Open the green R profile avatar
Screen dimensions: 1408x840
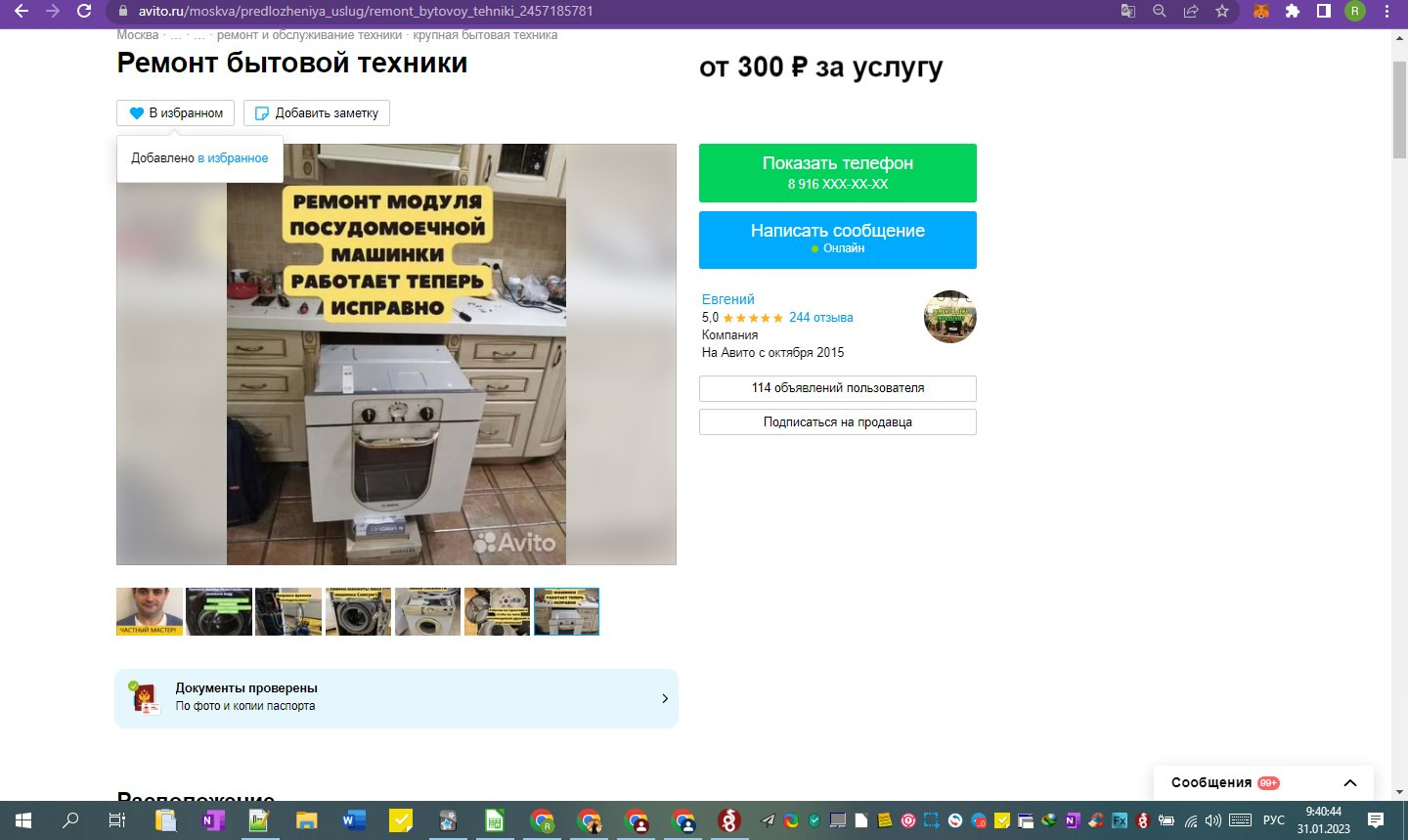pos(1355,11)
